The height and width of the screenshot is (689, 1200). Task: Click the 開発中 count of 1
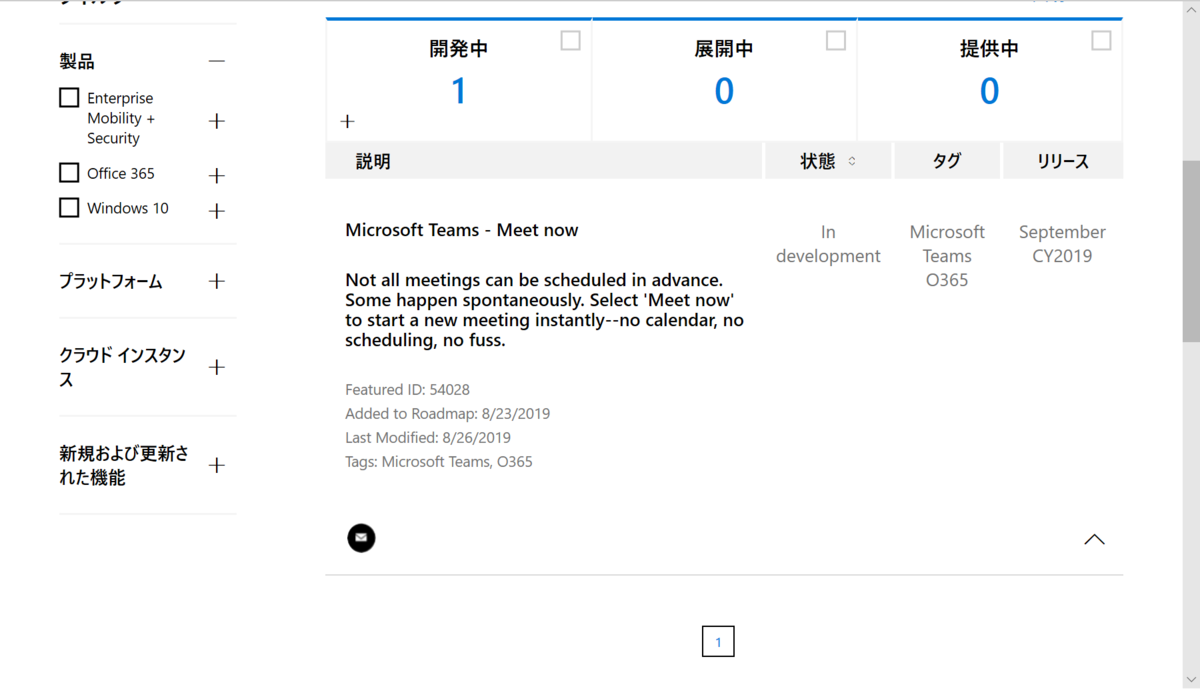coord(459,91)
